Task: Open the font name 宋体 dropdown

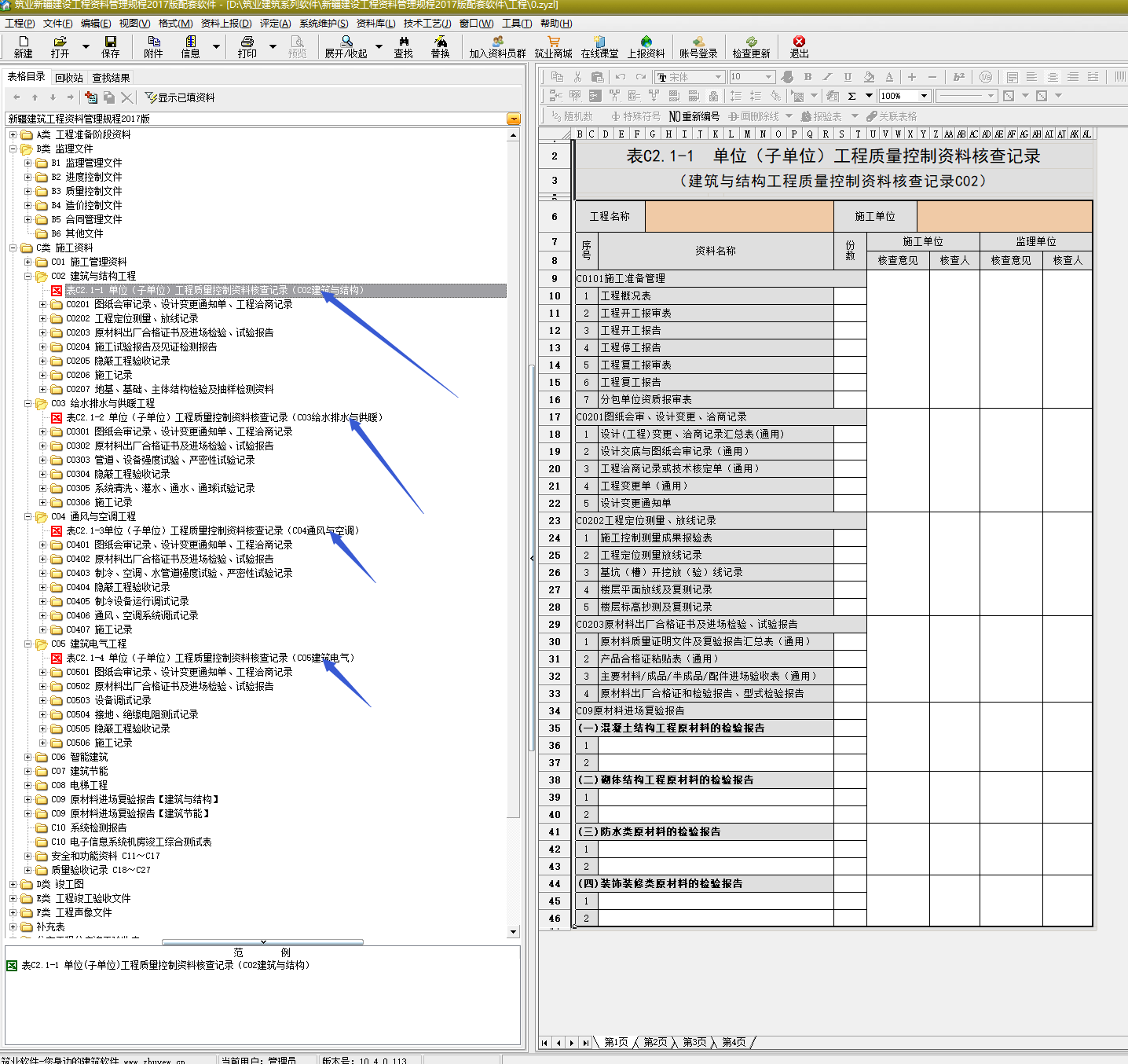Action: (718, 77)
